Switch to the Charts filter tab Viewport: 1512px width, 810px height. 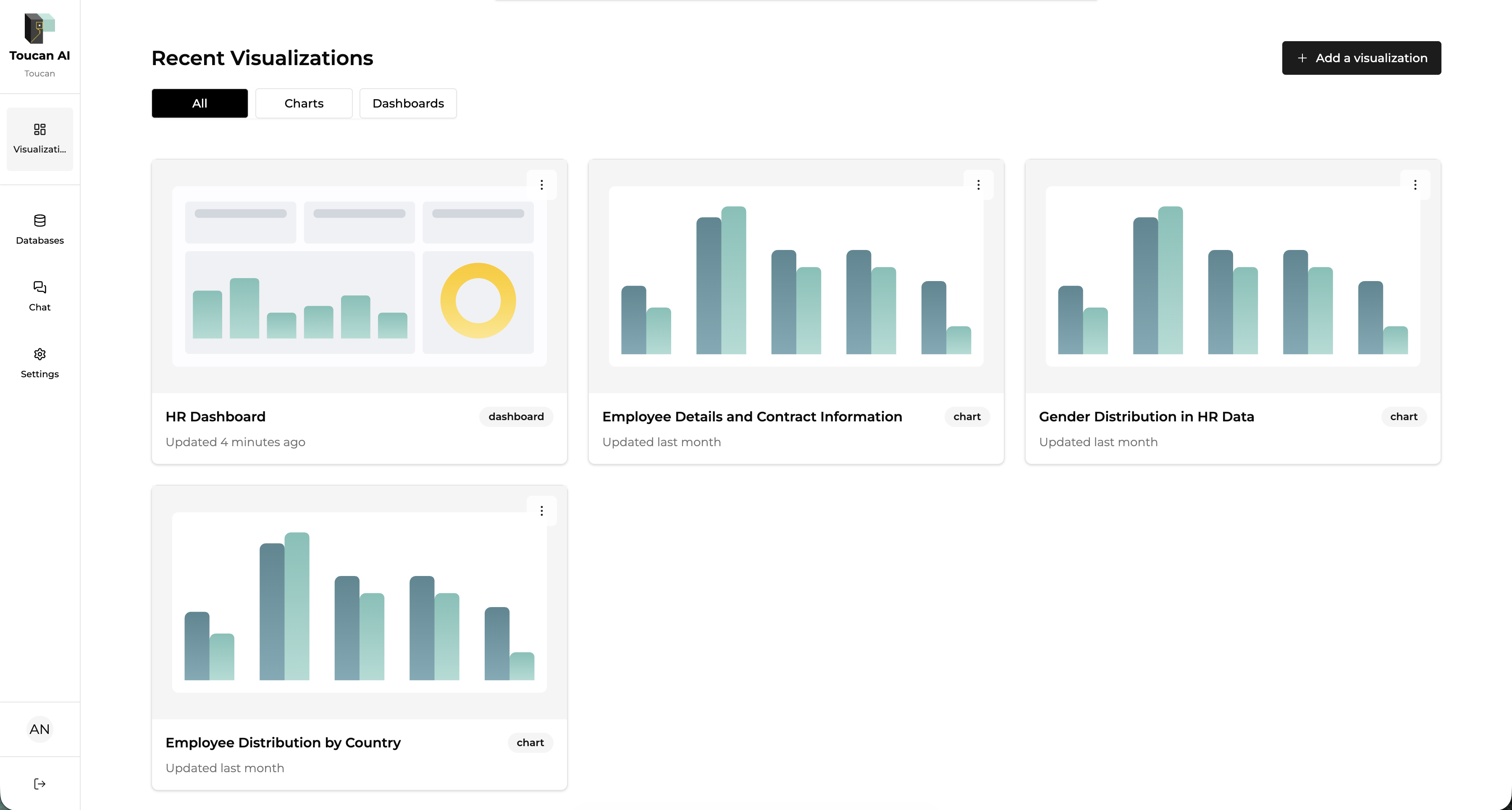[304, 103]
